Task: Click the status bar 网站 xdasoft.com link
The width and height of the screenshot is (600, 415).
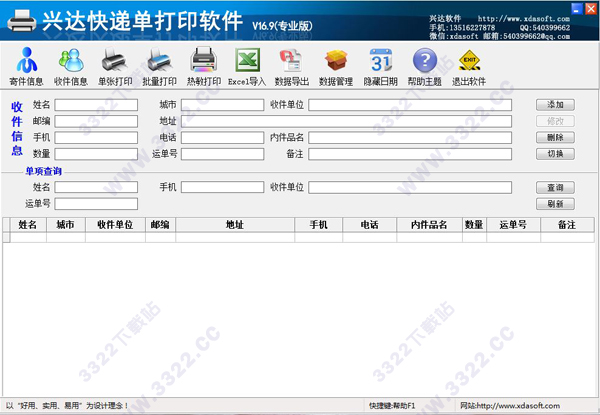Action: click(x=510, y=406)
